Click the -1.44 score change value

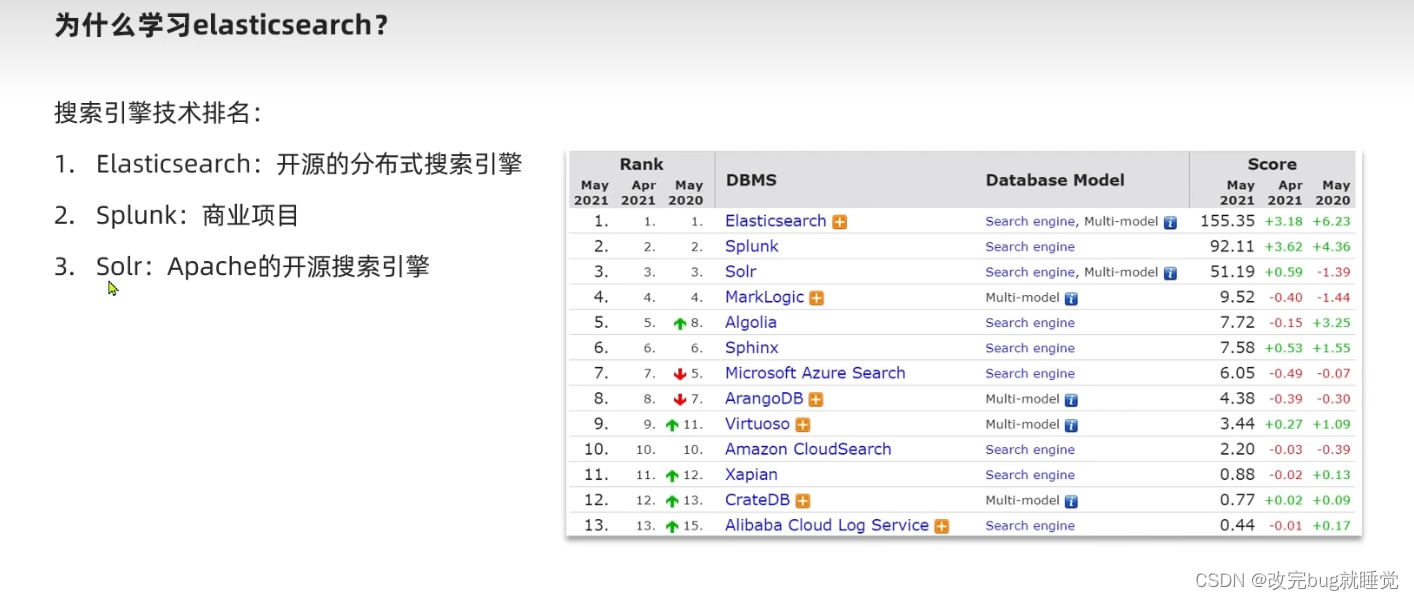[1334, 298]
